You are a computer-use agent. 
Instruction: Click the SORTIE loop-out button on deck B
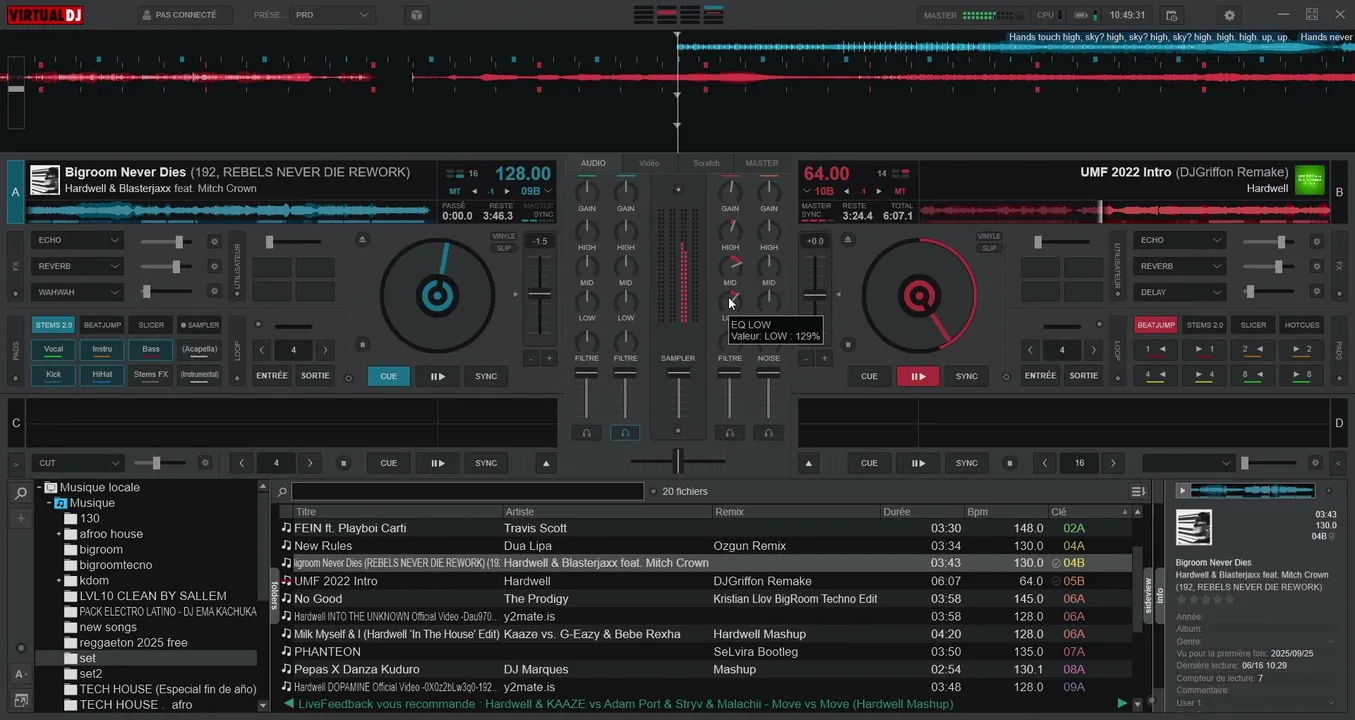tap(1084, 376)
